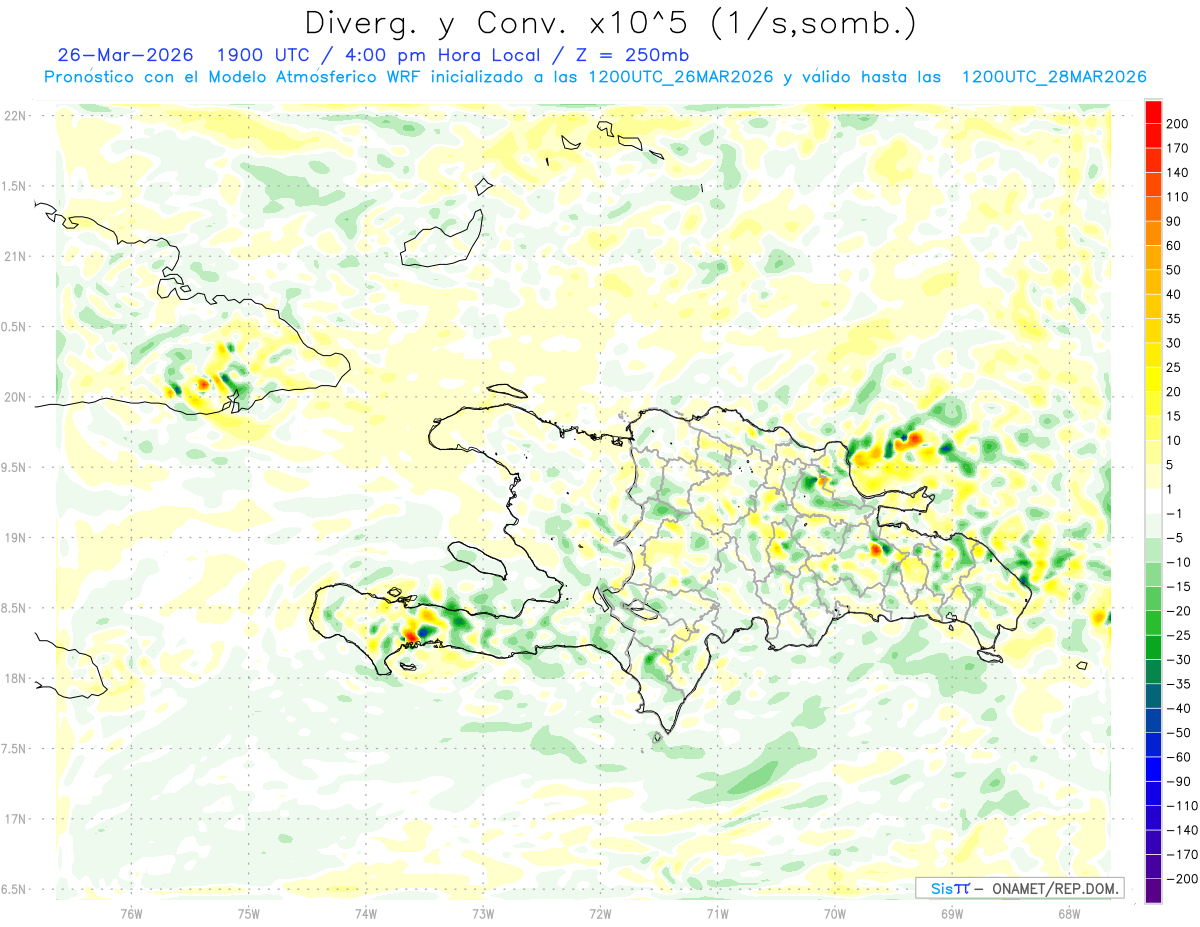Viewport: 1200px width, 927px height.
Task: Click the Z = 250mb level text
Action: pyautogui.click(x=636, y=54)
